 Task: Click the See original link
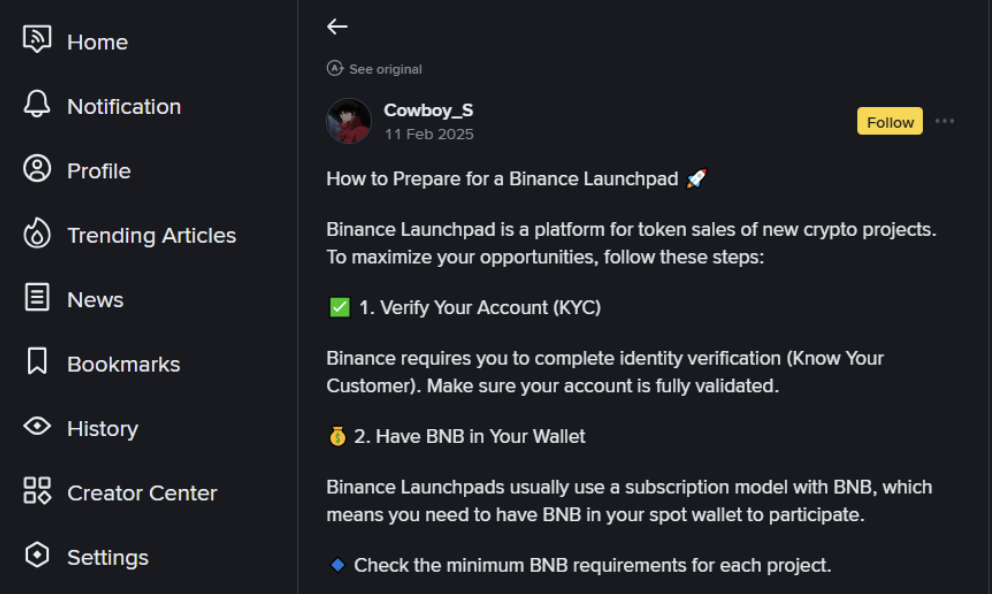coord(384,68)
